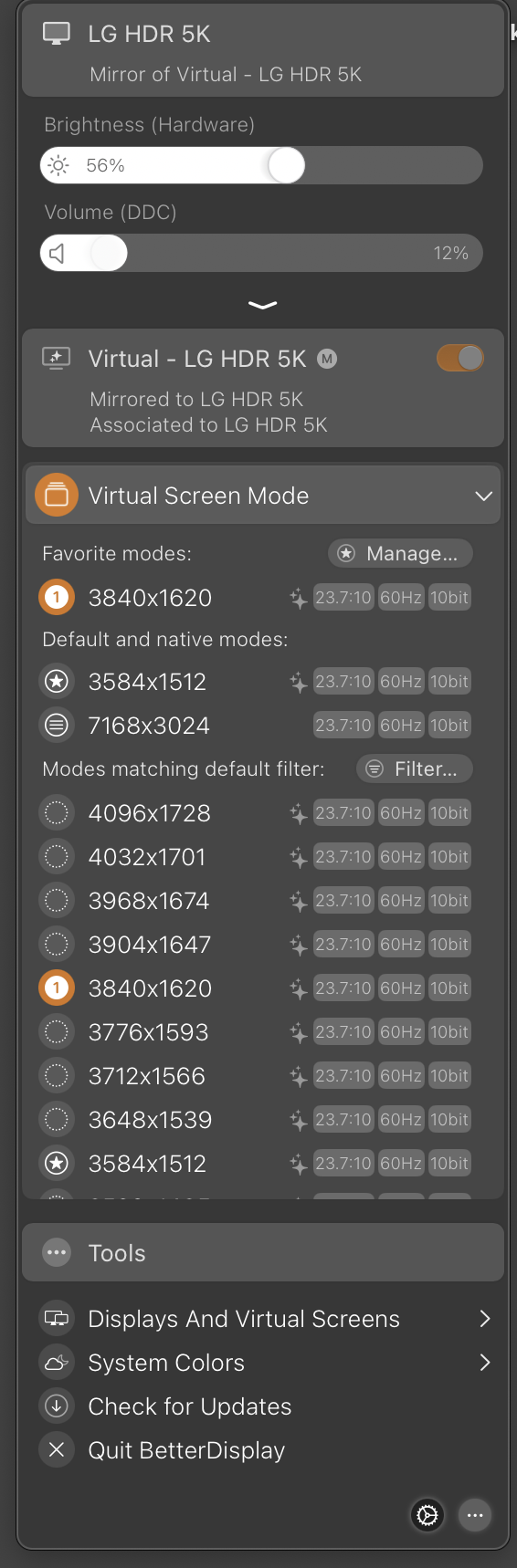Open the System Colors menu item
Screen dimensions: 517x1568
263,1363
